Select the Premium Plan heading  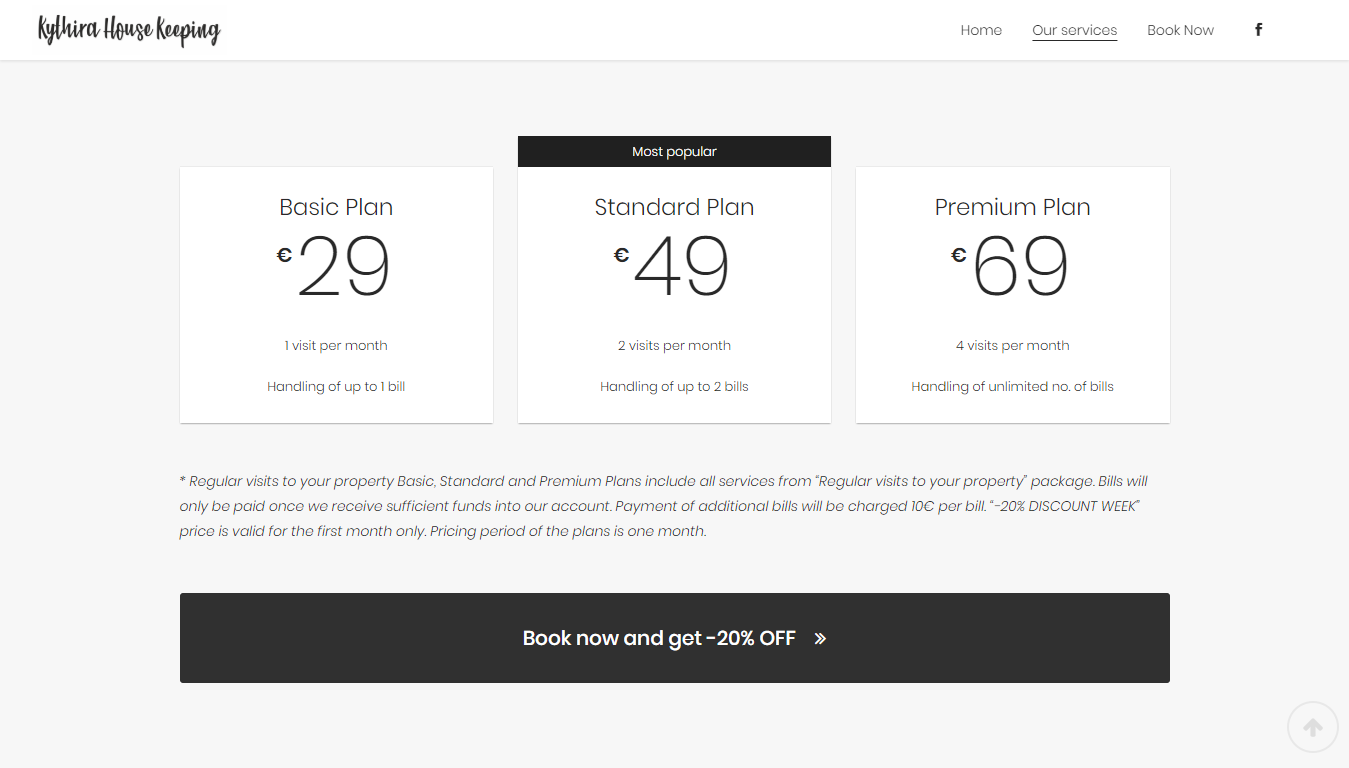coord(1012,207)
